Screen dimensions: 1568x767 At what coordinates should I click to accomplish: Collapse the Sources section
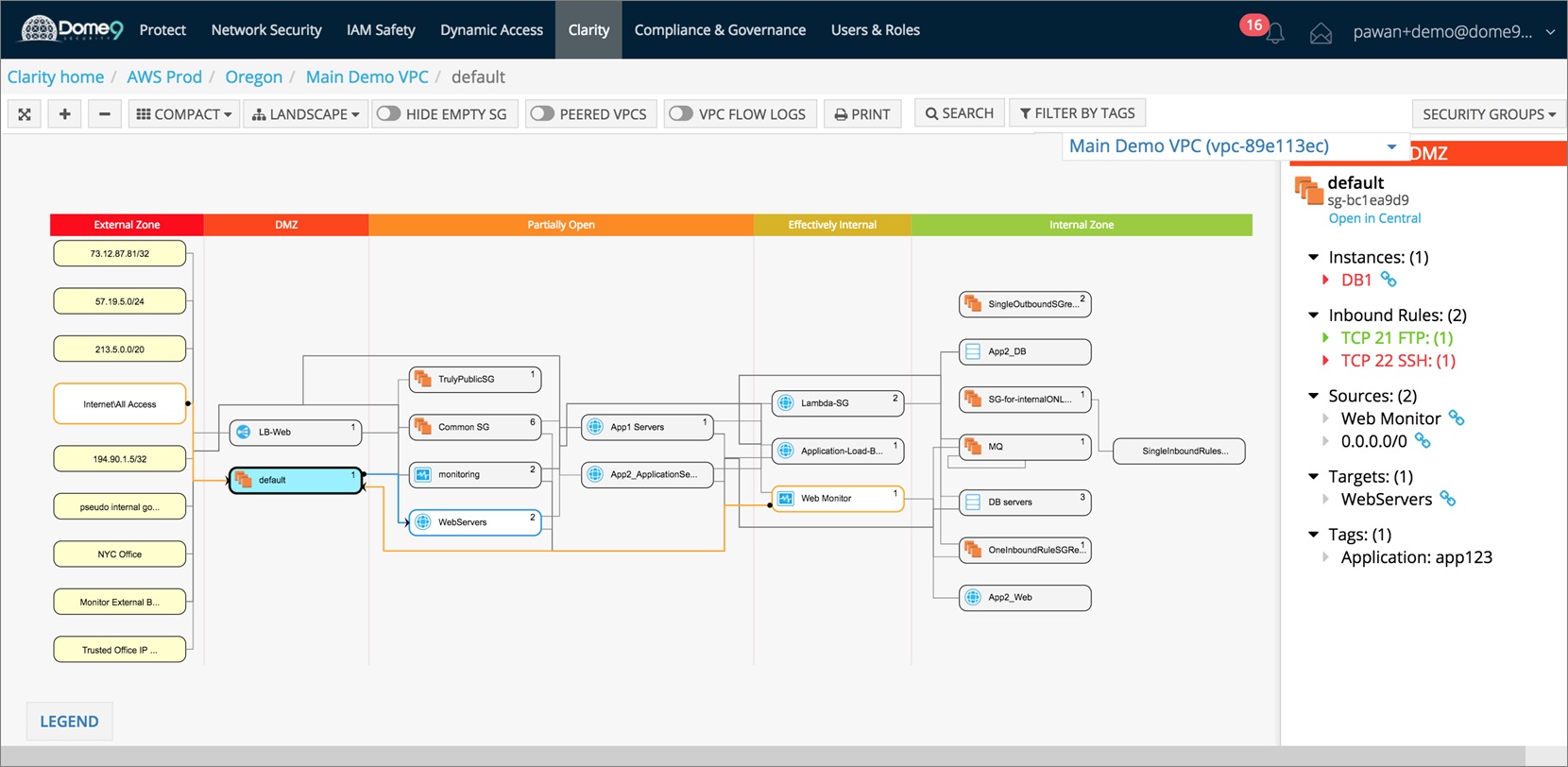1313,396
